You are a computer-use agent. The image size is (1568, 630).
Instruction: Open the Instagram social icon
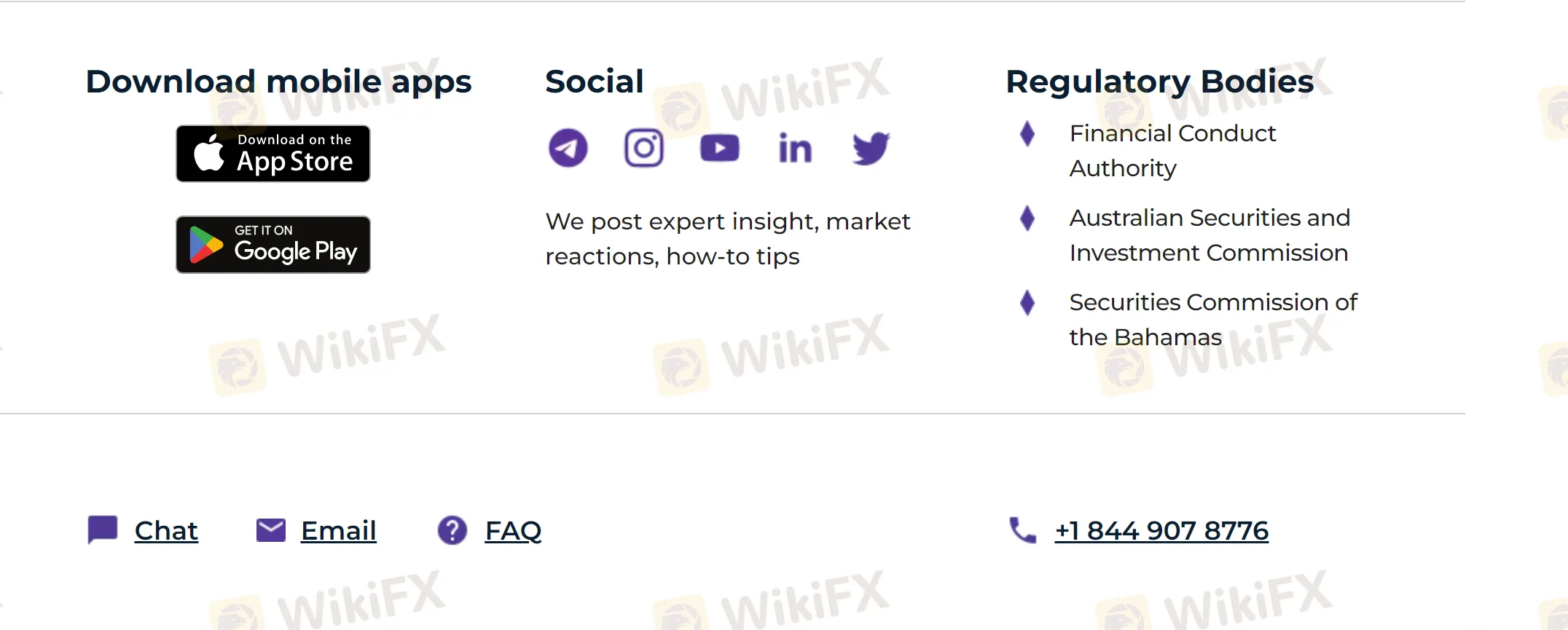tap(644, 148)
